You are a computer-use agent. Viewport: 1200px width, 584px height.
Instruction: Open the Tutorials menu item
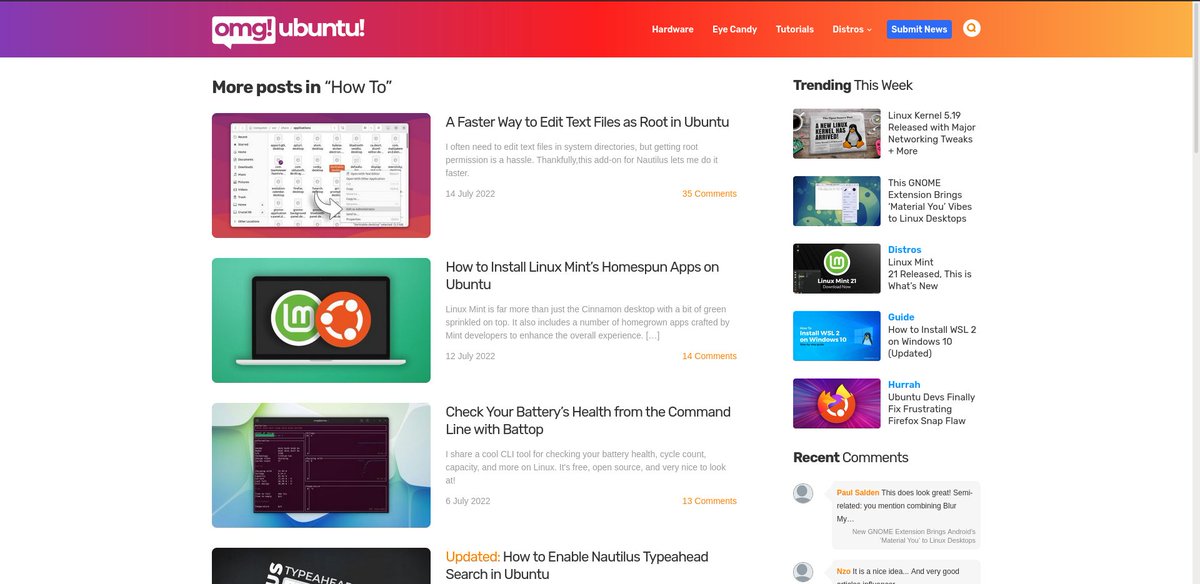tap(795, 29)
